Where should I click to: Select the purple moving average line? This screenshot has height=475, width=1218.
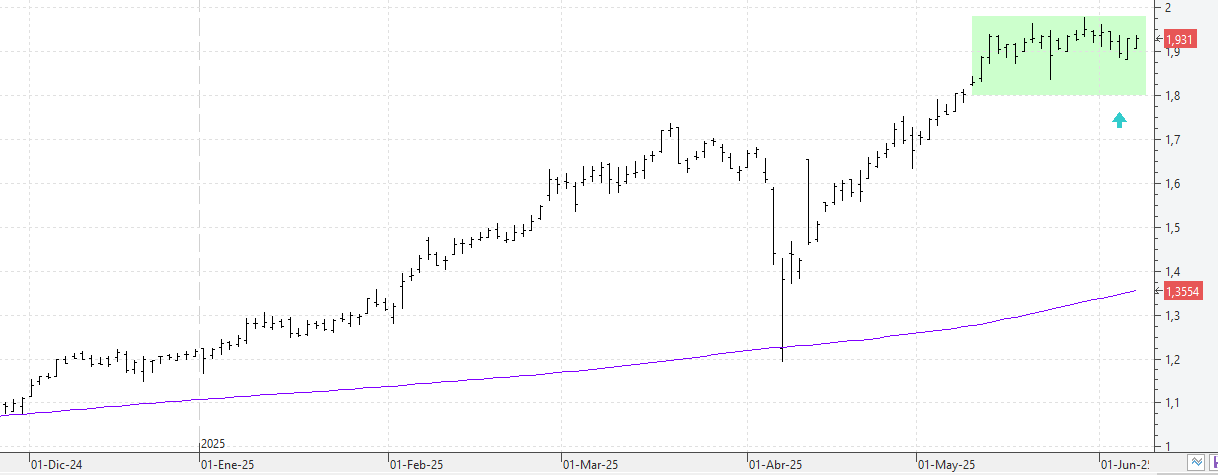pos(600,367)
